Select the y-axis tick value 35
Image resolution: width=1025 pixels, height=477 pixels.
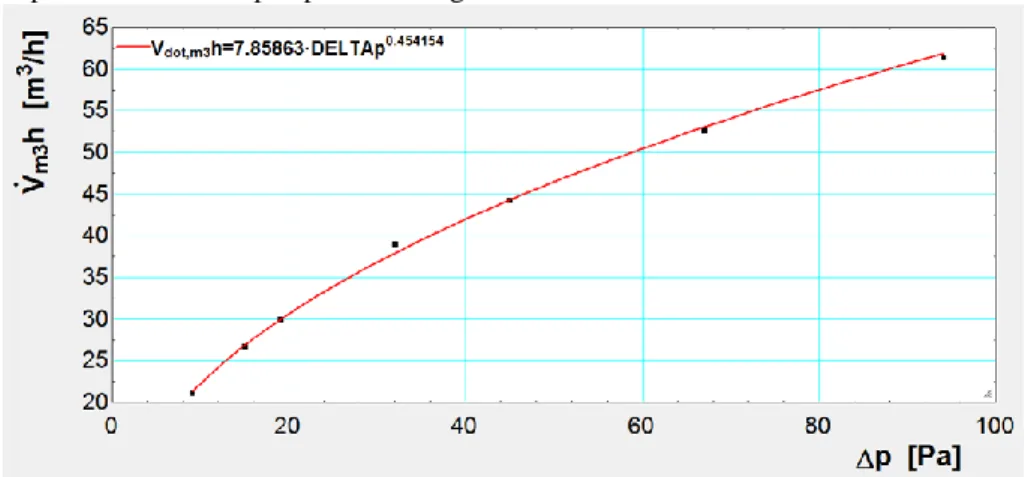tap(93, 278)
